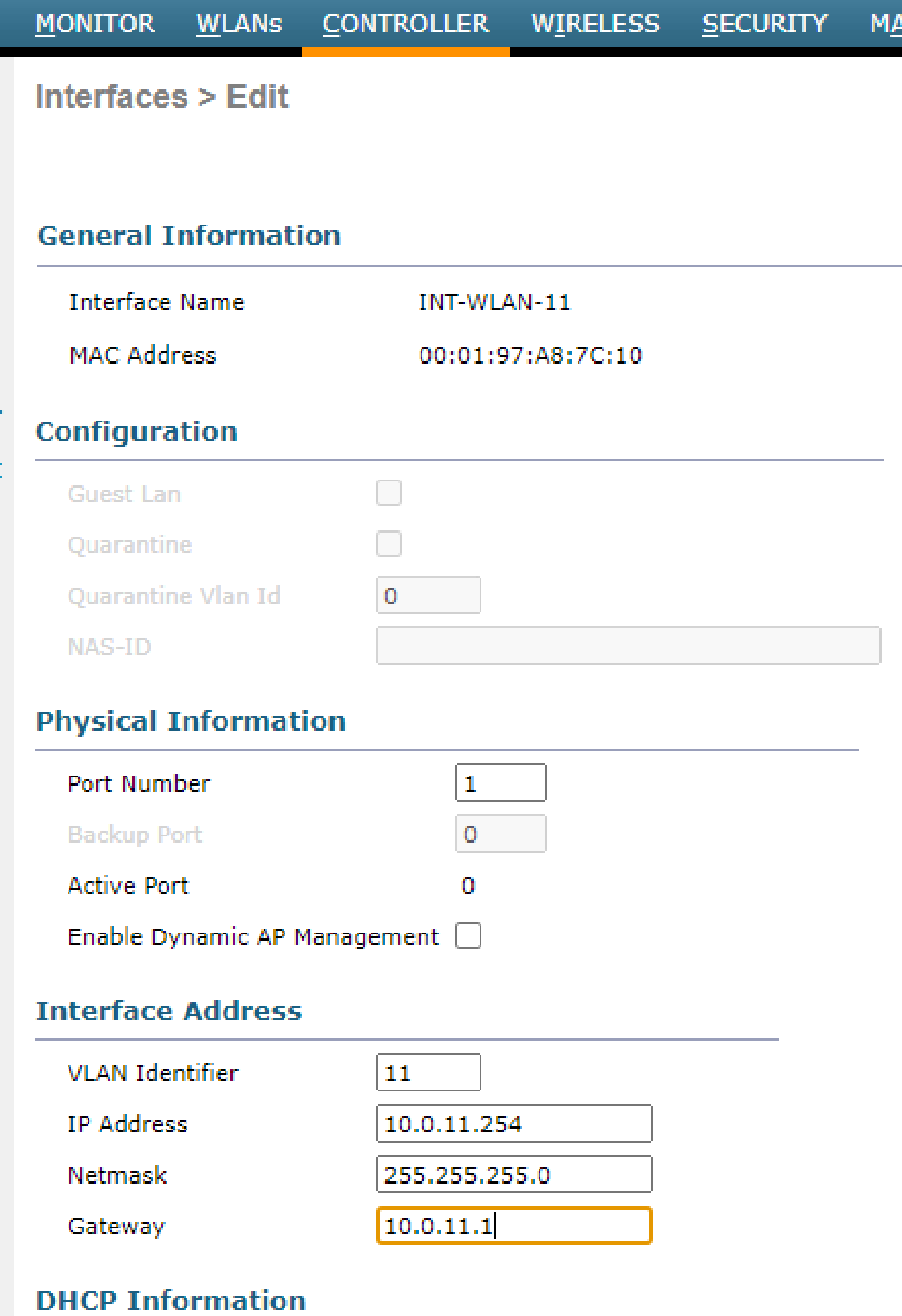The image size is (902, 1316).
Task: Click the Netmask input field
Action: pyautogui.click(x=514, y=1174)
